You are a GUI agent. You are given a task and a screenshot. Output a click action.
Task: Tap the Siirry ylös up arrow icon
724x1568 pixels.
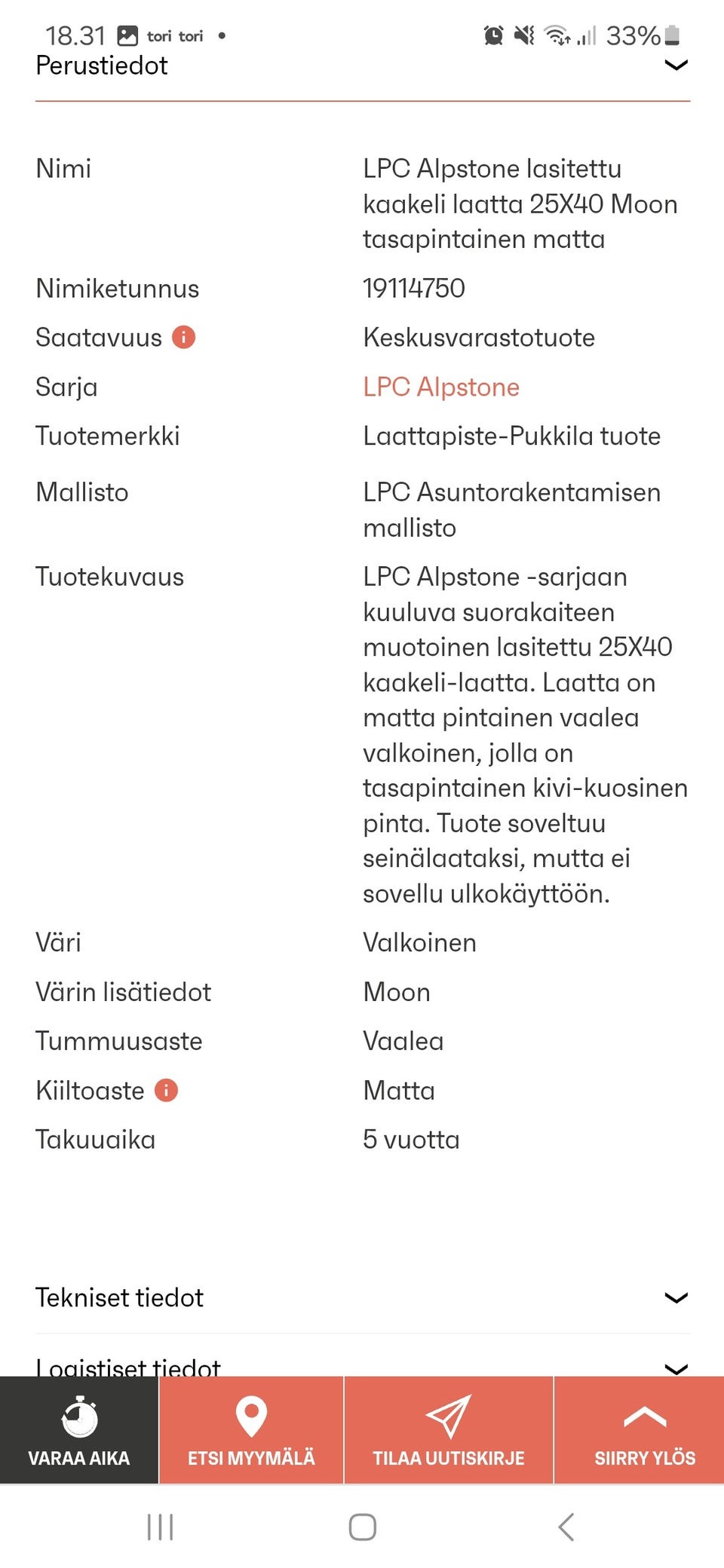645,1418
